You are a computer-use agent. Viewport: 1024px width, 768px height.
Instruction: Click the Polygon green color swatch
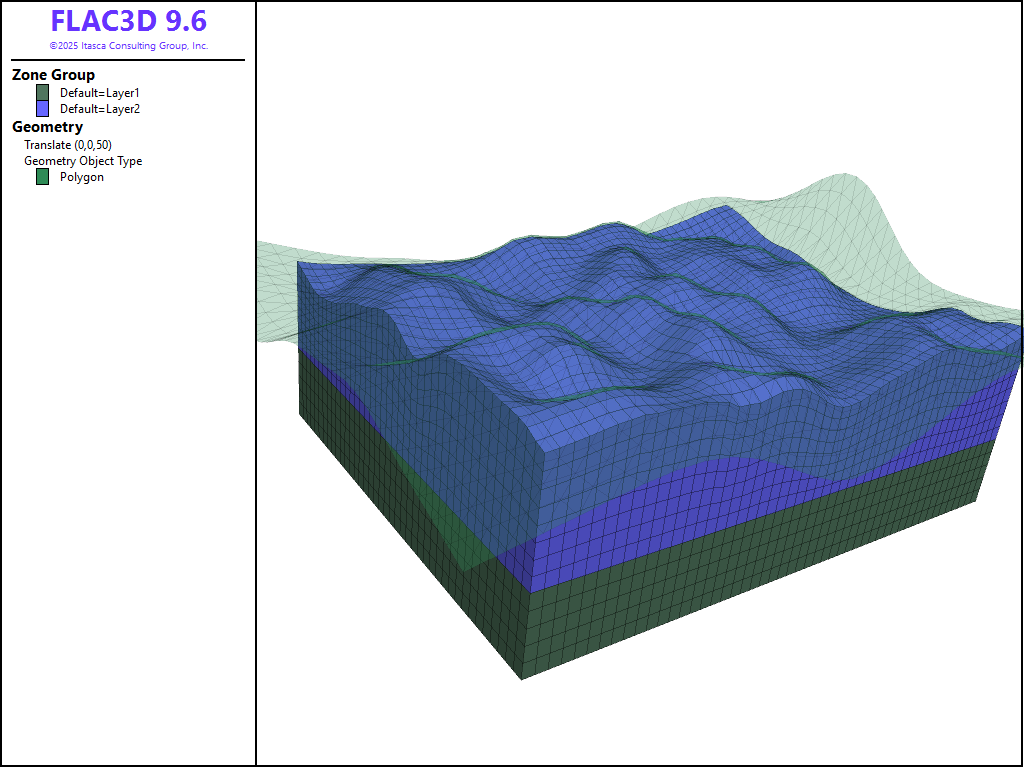pyautogui.click(x=42, y=177)
